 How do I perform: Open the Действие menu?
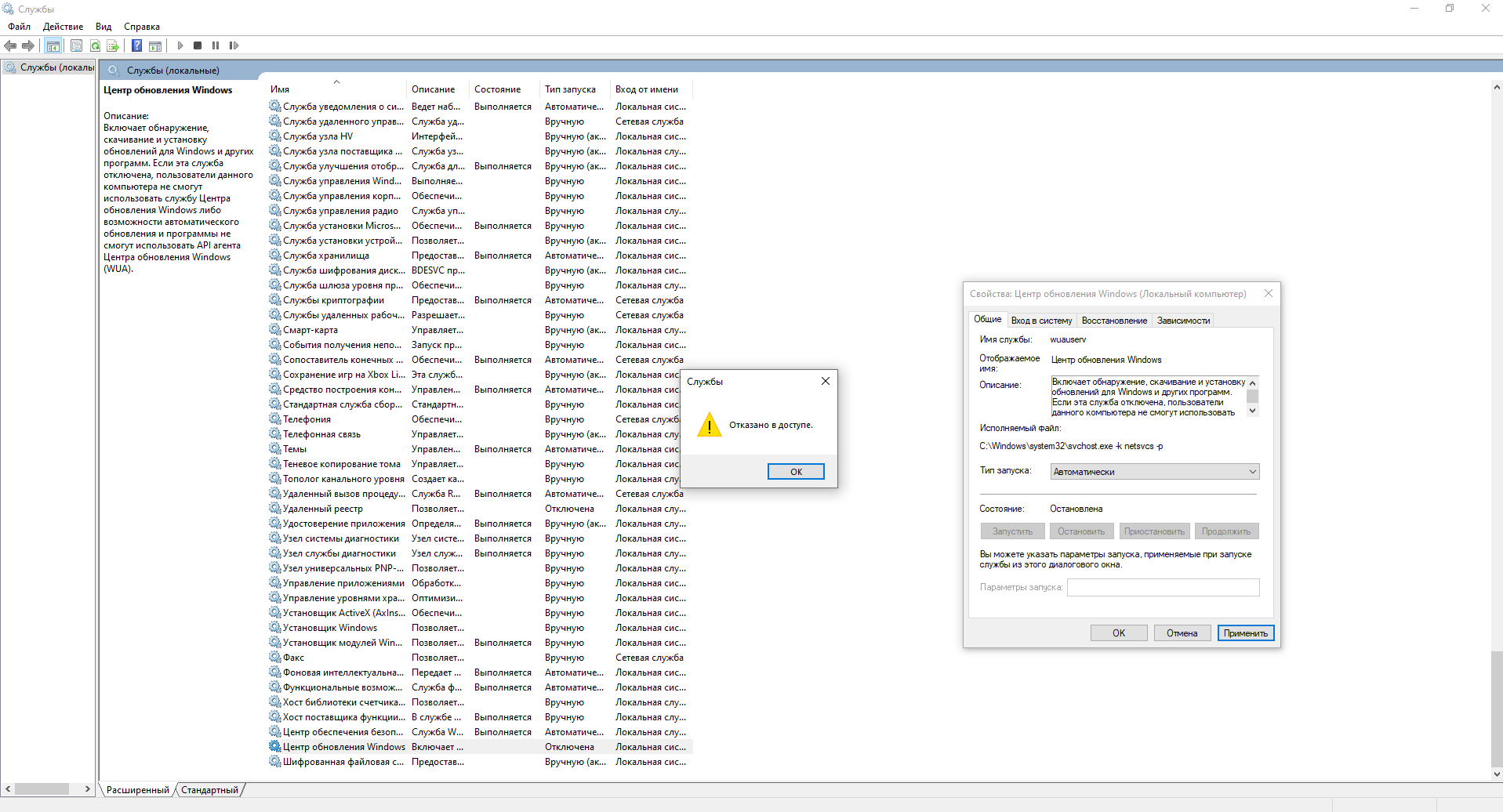(x=63, y=27)
